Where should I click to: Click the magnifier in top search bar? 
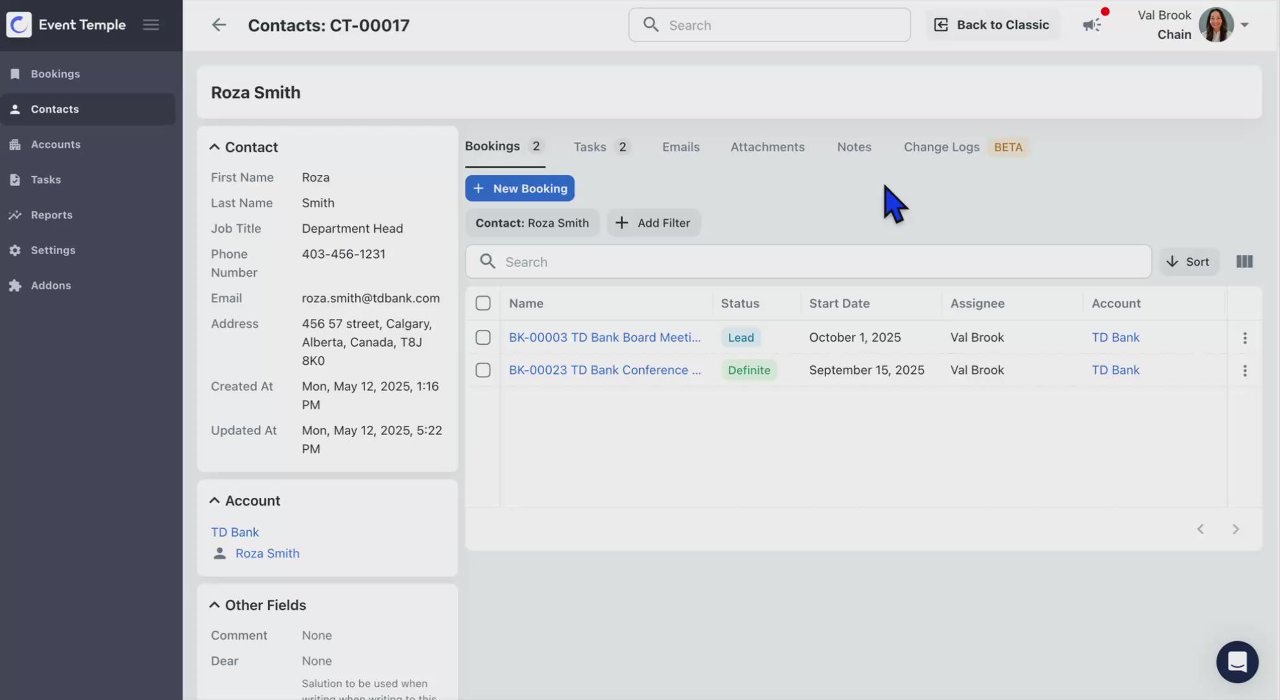click(651, 25)
